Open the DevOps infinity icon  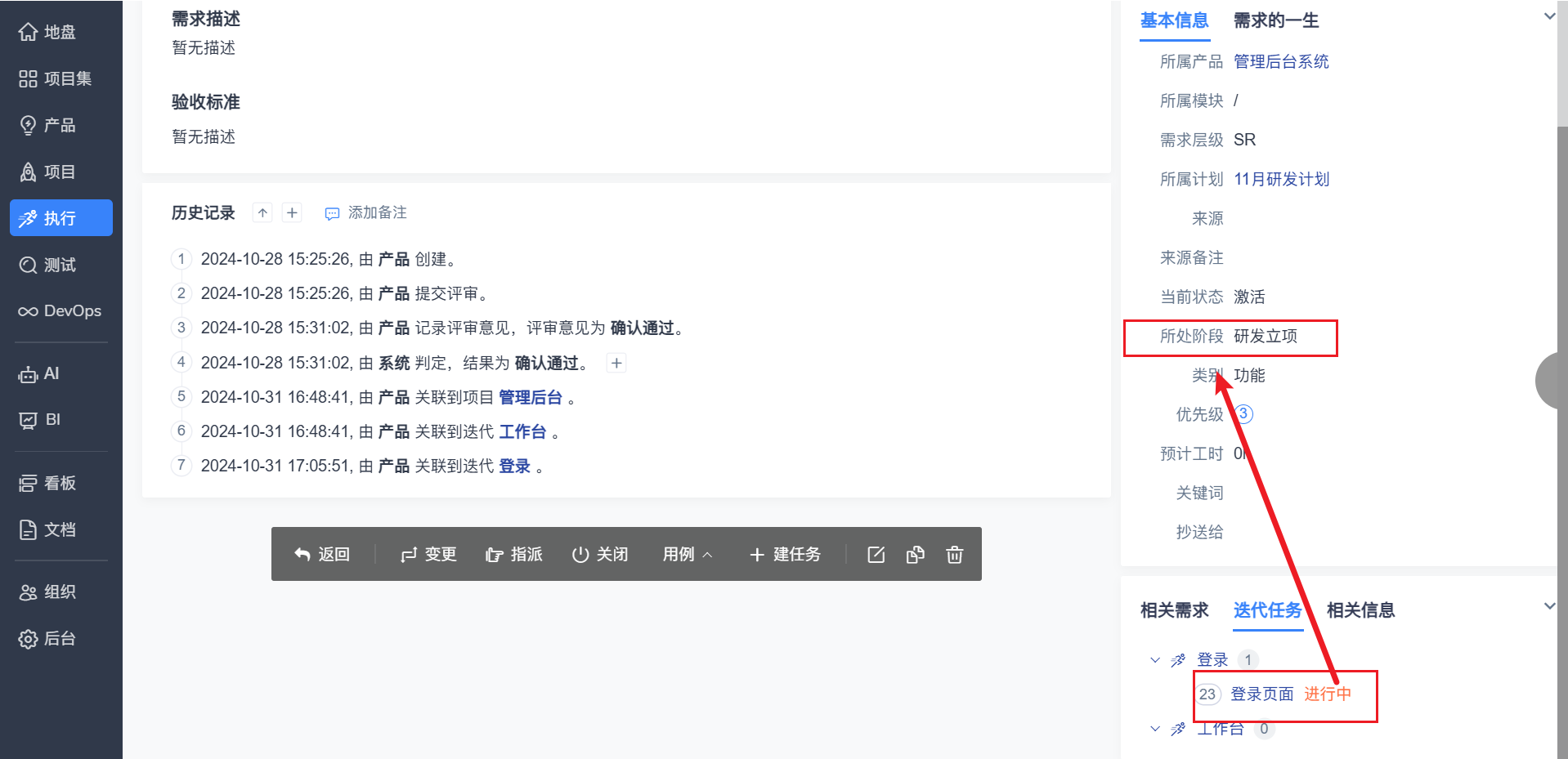(28, 311)
